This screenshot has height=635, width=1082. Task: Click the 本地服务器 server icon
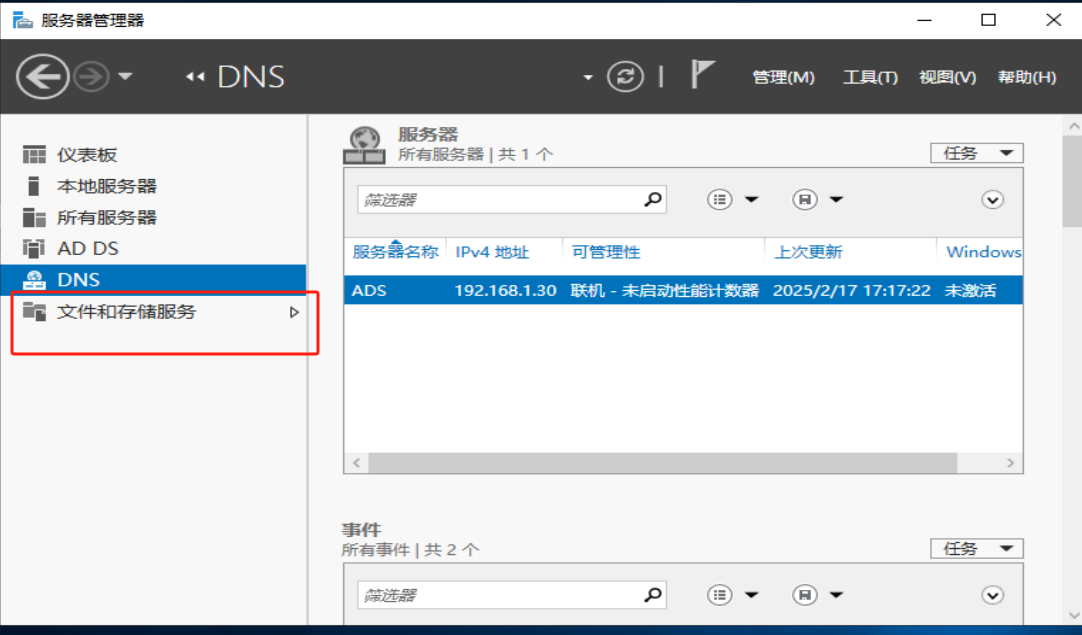33,186
